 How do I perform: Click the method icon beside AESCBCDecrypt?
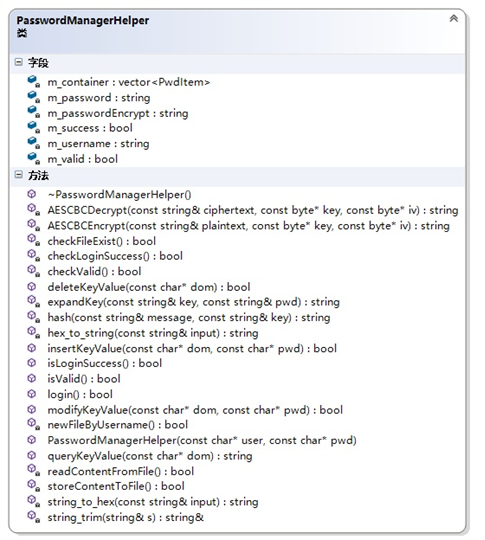[33, 209]
